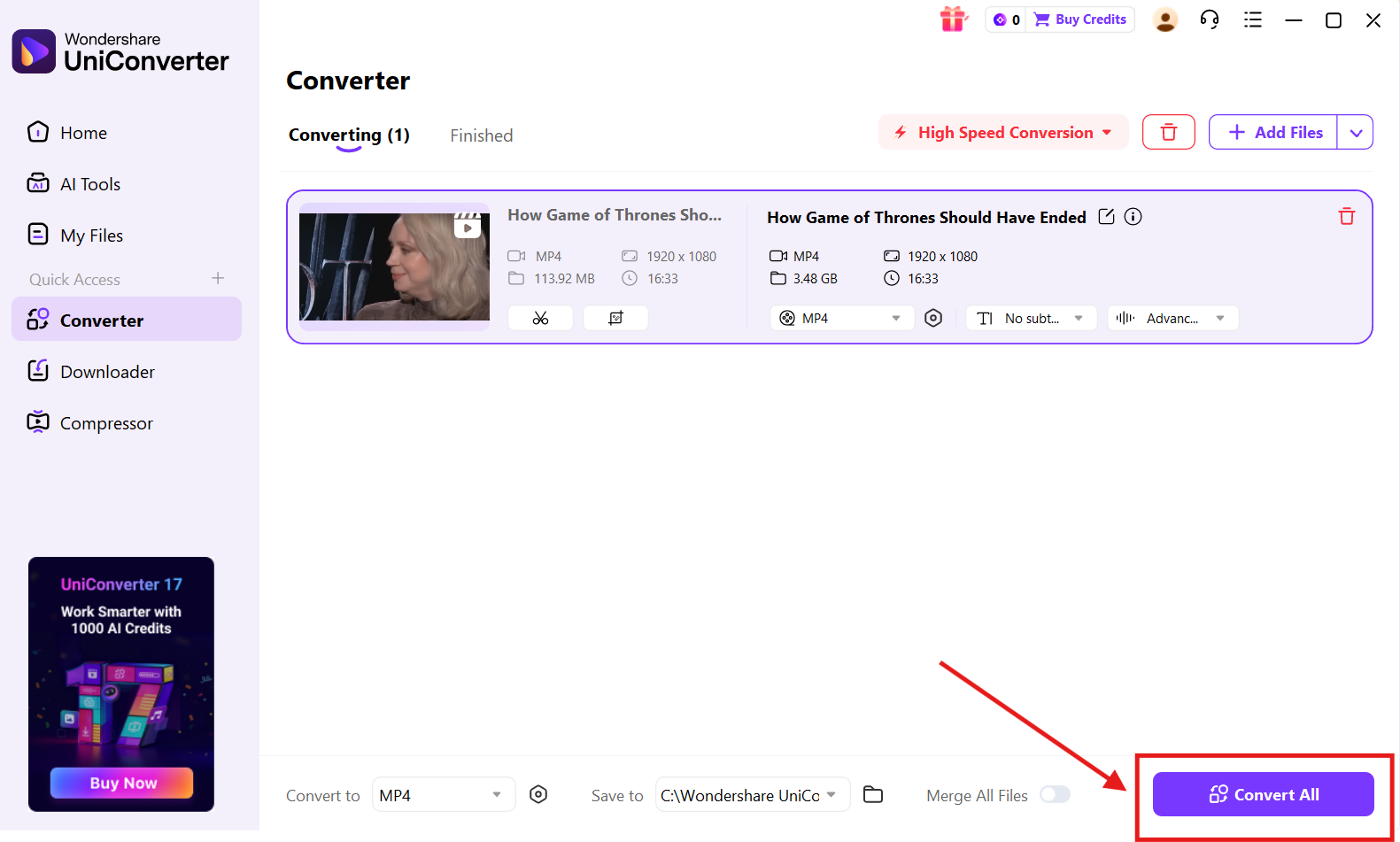Screen dimensions: 1400x842
Task: Click the UniConverter logo icon
Action: (x=34, y=51)
